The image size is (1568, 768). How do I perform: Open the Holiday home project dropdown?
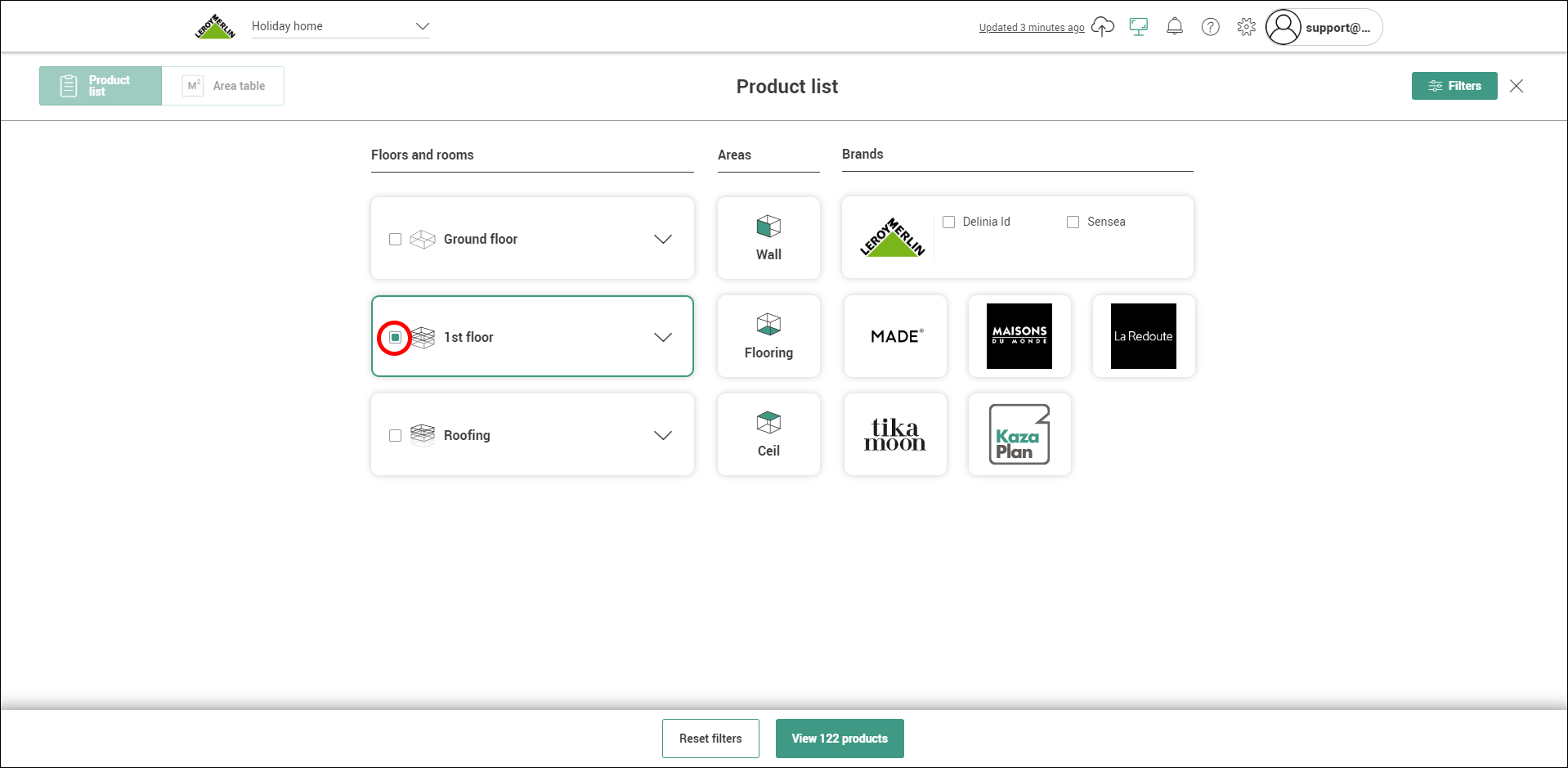click(341, 26)
